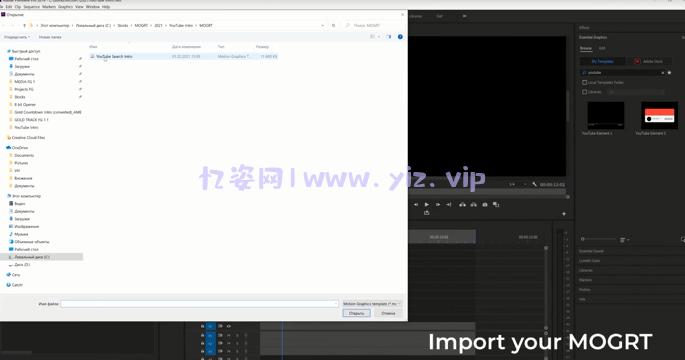Enable the Libraries checkbox
Image resolution: width=685 pixels, height=360 pixels.
[585, 92]
